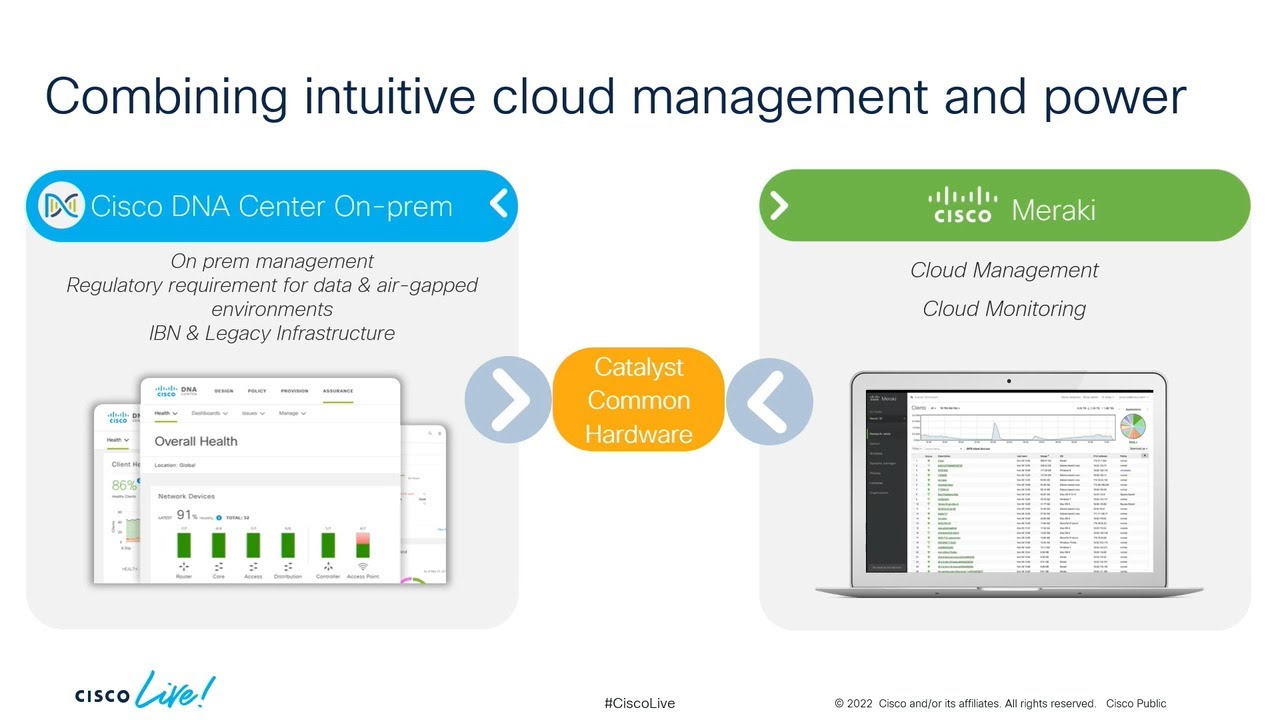Click the left-pointing arrow circle beside Catalyst
The image size is (1280, 720).
(x=769, y=402)
